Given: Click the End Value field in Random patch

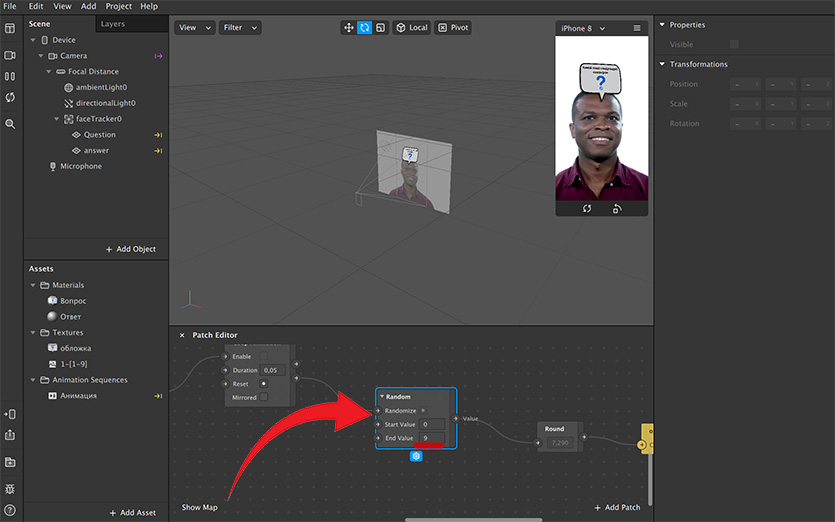Looking at the screenshot, I should click(x=432, y=438).
